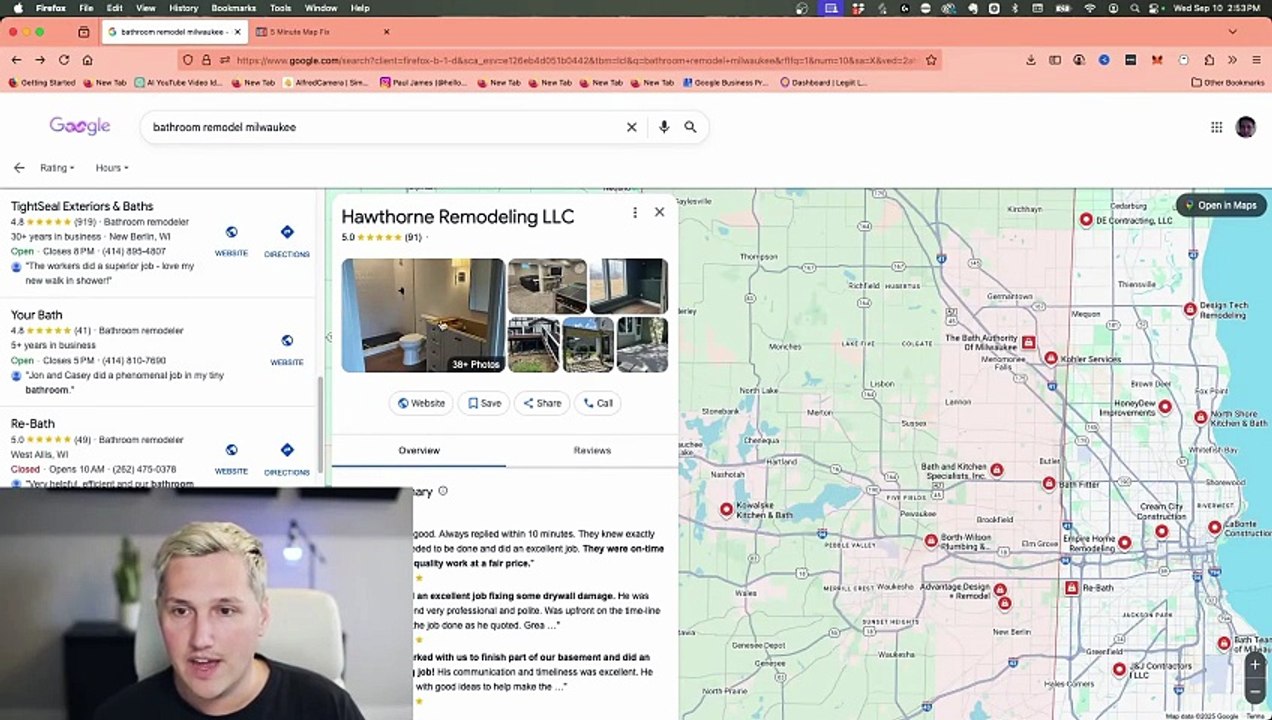The height and width of the screenshot is (720, 1272).
Task: Click the Kohler Services map pin
Action: click(1051, 358)
